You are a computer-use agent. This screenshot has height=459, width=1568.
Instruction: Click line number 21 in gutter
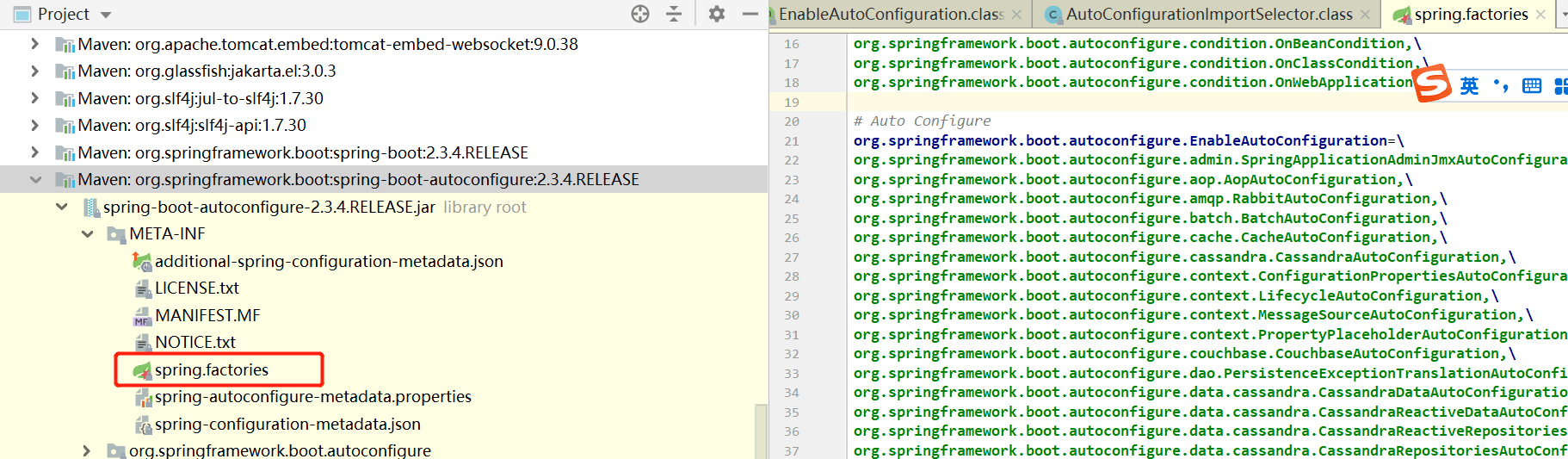coord(792,140)
